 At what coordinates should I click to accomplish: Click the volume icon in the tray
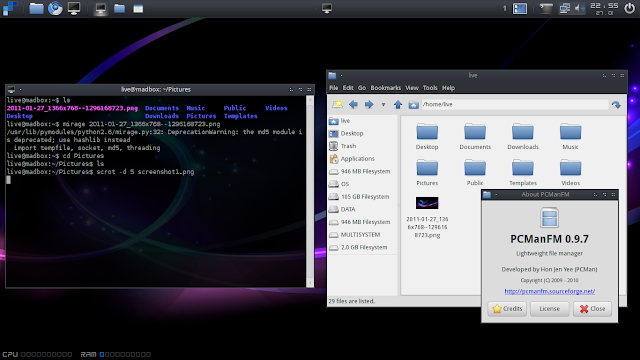click(x=579, y=8)
